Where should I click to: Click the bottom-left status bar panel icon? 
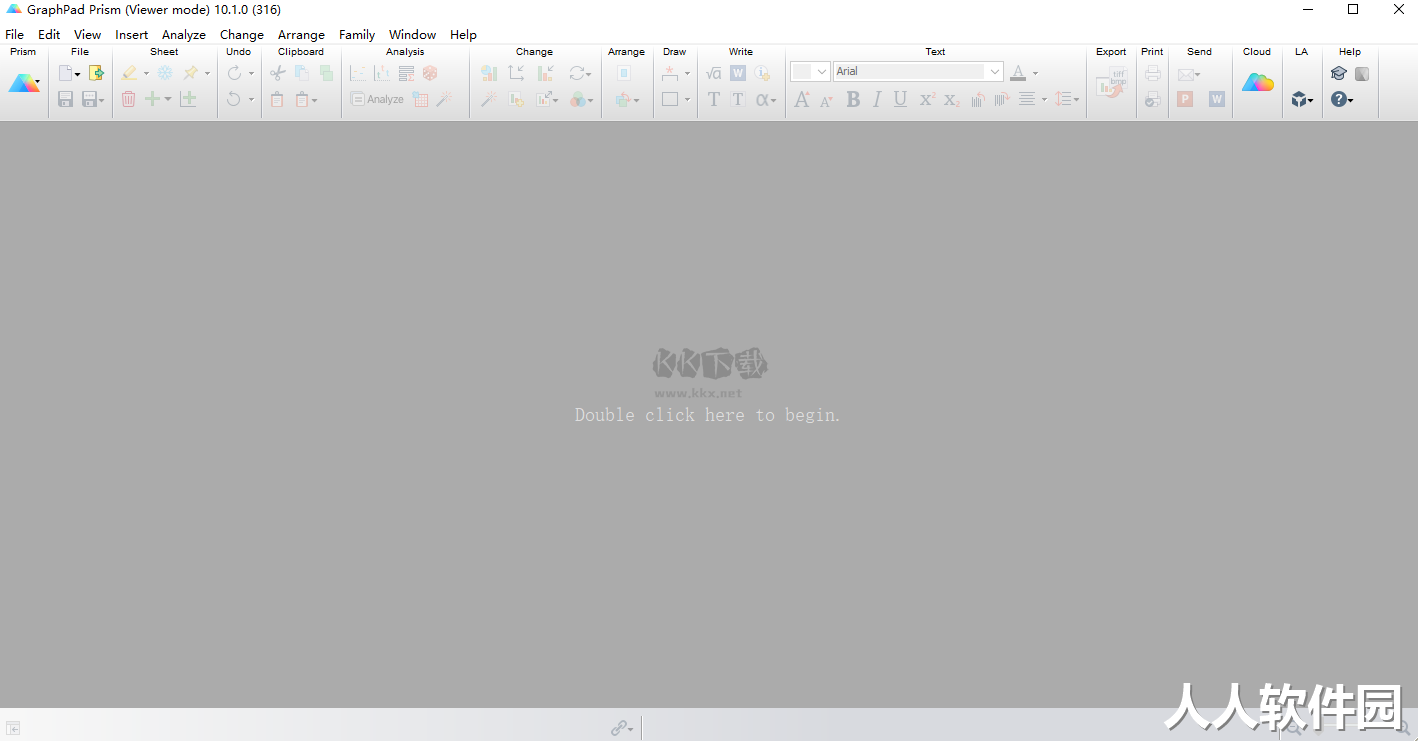click(x=13, y=728)
